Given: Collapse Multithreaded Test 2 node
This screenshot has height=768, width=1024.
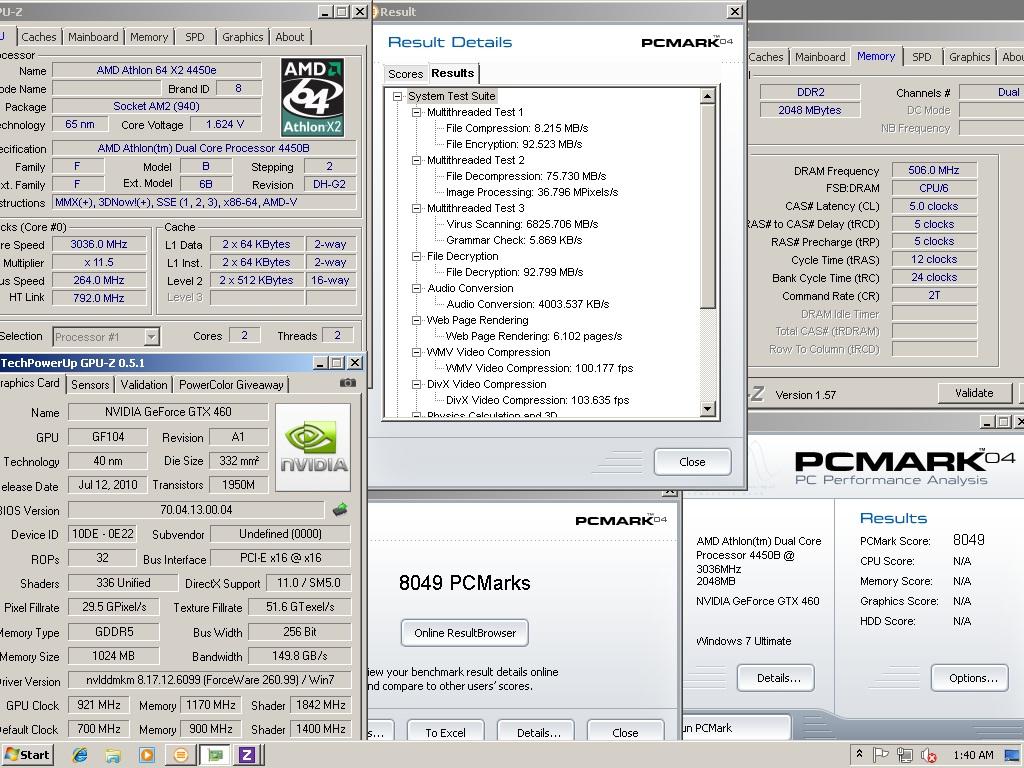Looking at the screenshot, I should click(x=416, y=160).
